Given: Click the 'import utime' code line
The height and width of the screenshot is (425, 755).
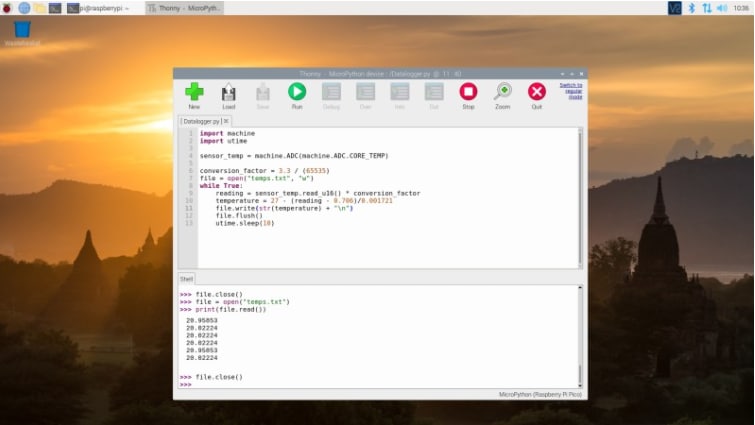Looking at the screenshot, I should point(223,141).
